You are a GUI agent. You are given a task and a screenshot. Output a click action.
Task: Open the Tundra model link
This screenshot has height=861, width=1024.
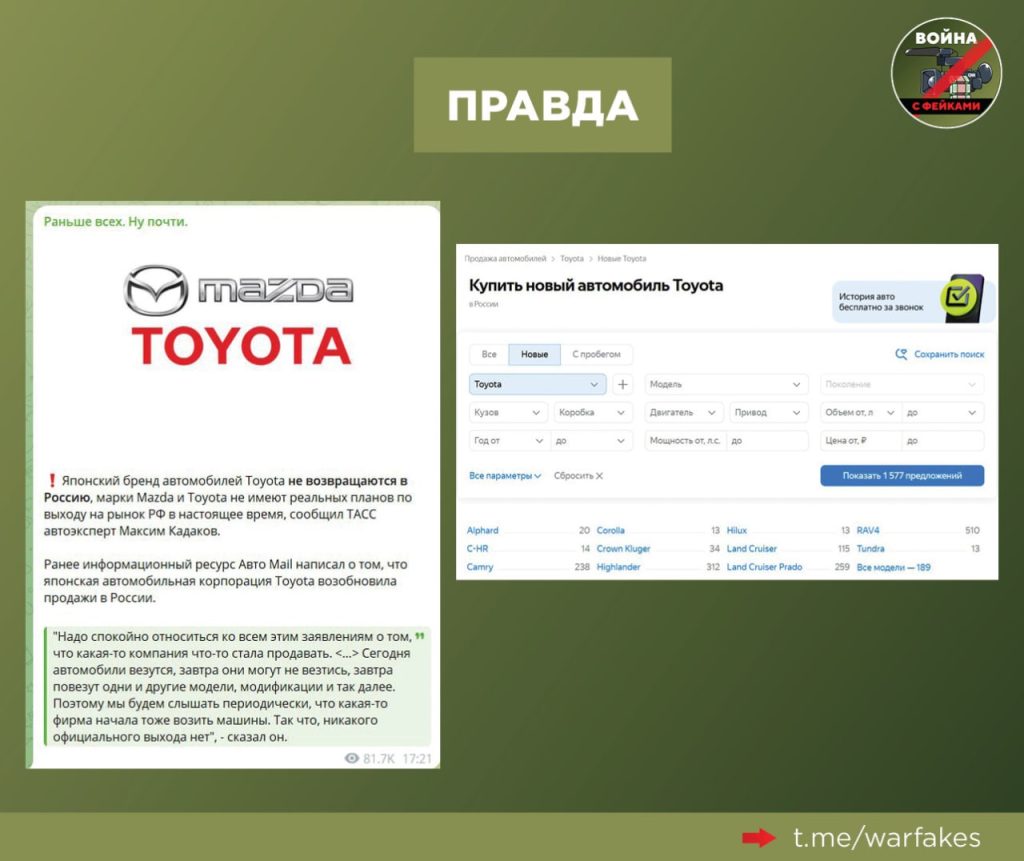coord(871,549)
